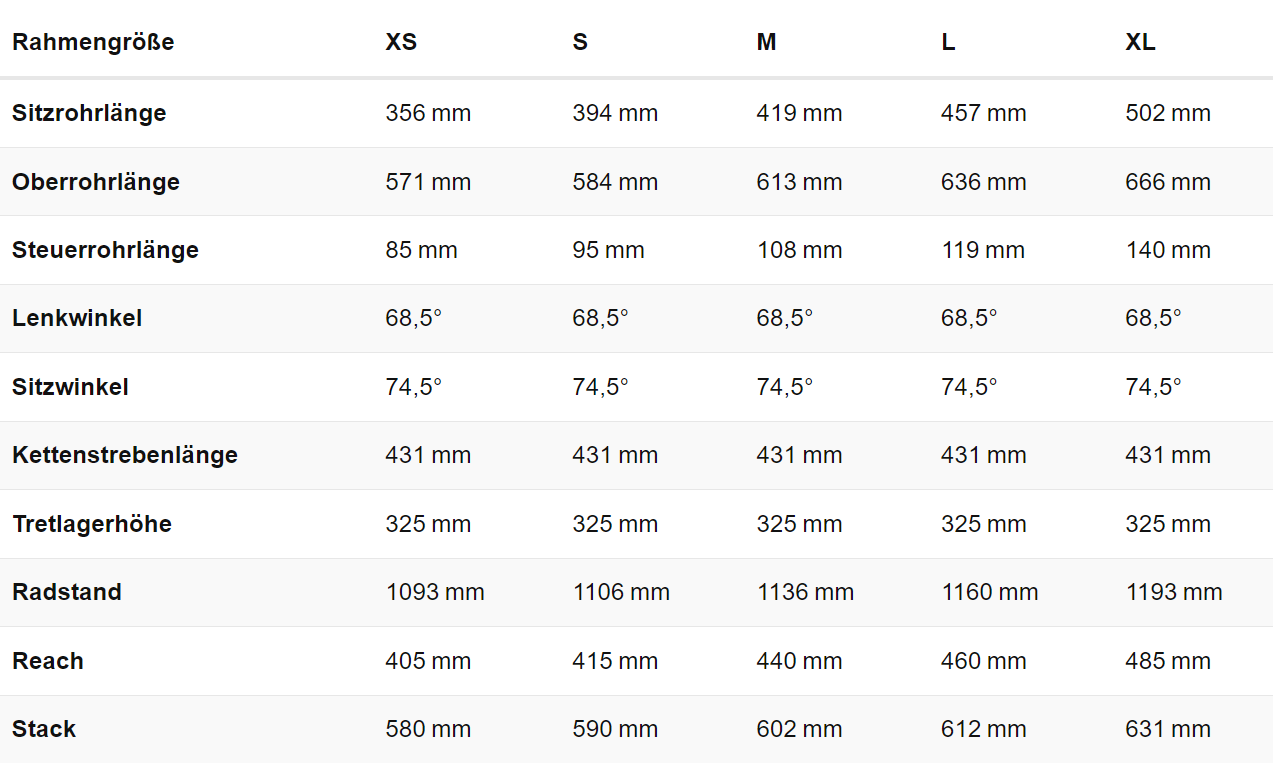Screen dimensions: 1273x771
Task: Select the Tretlagerhöhe row label
Action: pyautogui.click(x=92, y=524)
